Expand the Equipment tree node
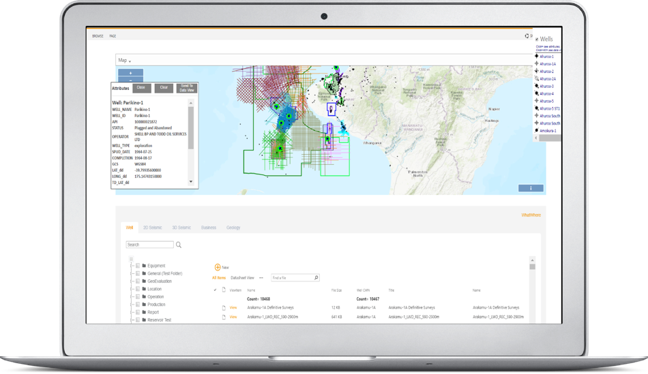 coord(132,266)
